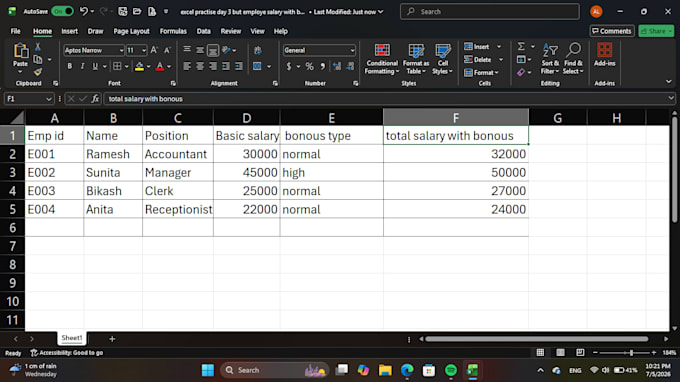Open Conditional Formatting menu
The height and width of the screenshot is (382, 680).
382,59
